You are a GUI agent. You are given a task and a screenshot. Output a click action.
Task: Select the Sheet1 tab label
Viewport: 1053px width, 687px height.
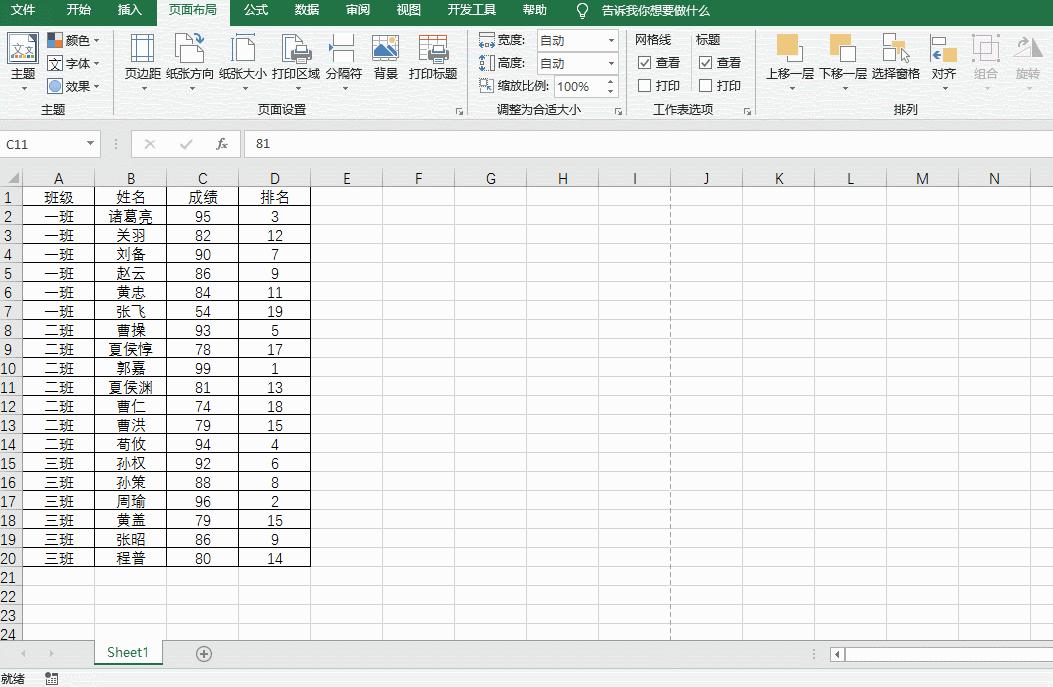click(128, 652)
